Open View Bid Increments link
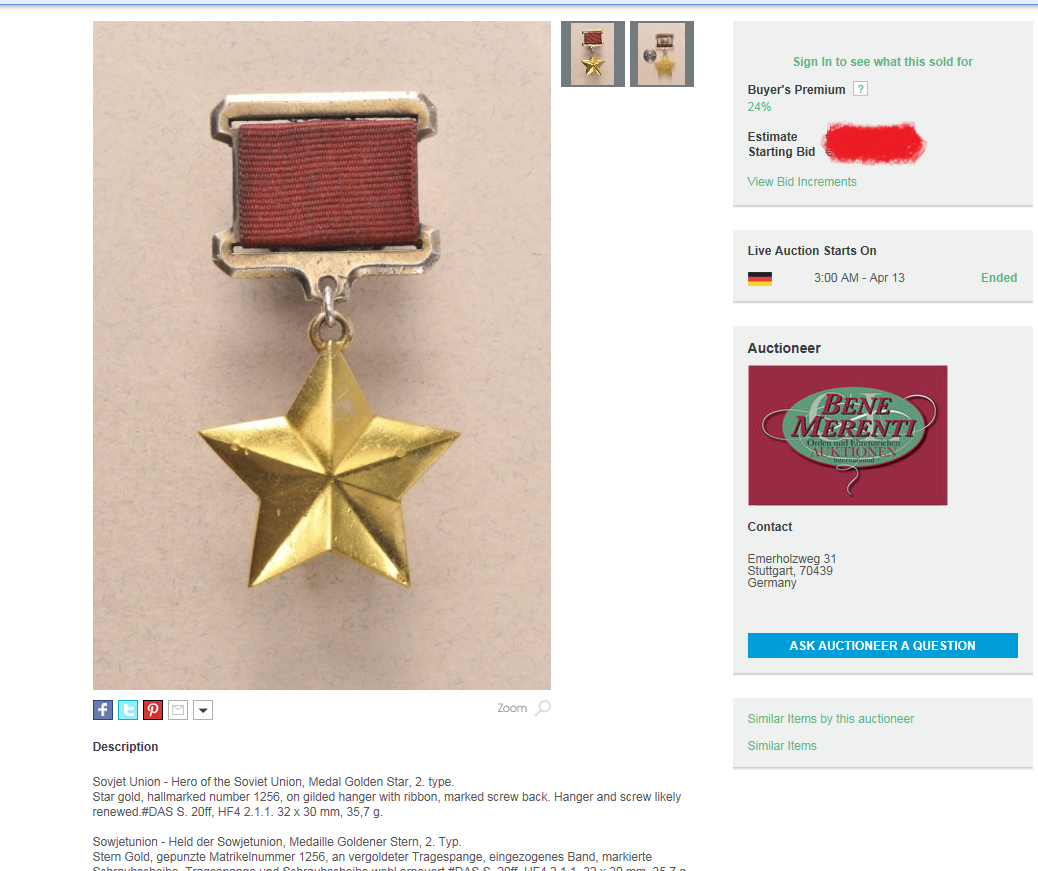Image resolution: width=1038 pixels, height=871 pixels. 802,181
